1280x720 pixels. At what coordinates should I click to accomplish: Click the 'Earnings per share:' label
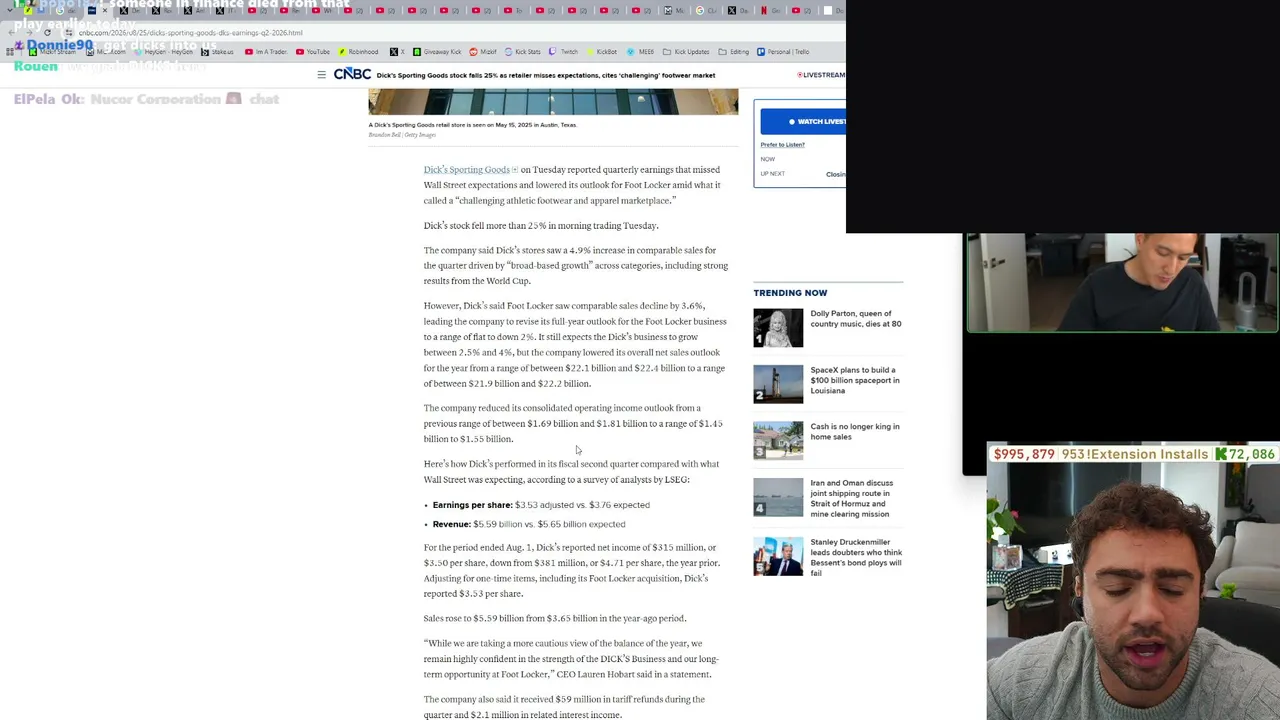pos(472,505)
